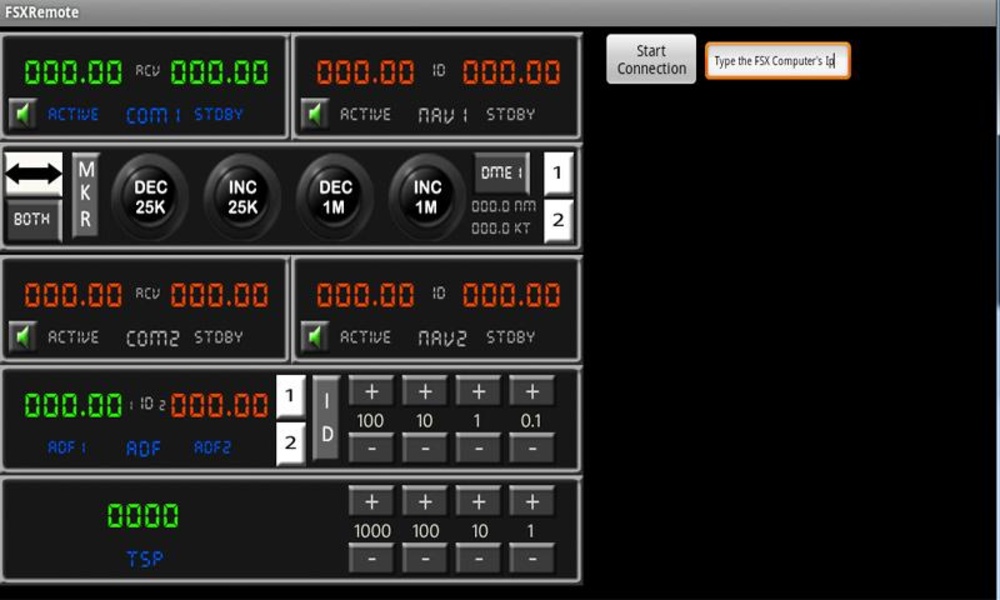Click the INC 1M knob
The width and height of the screenshot is (1000, 600).
pyautogui.click(x=427, y=197)
